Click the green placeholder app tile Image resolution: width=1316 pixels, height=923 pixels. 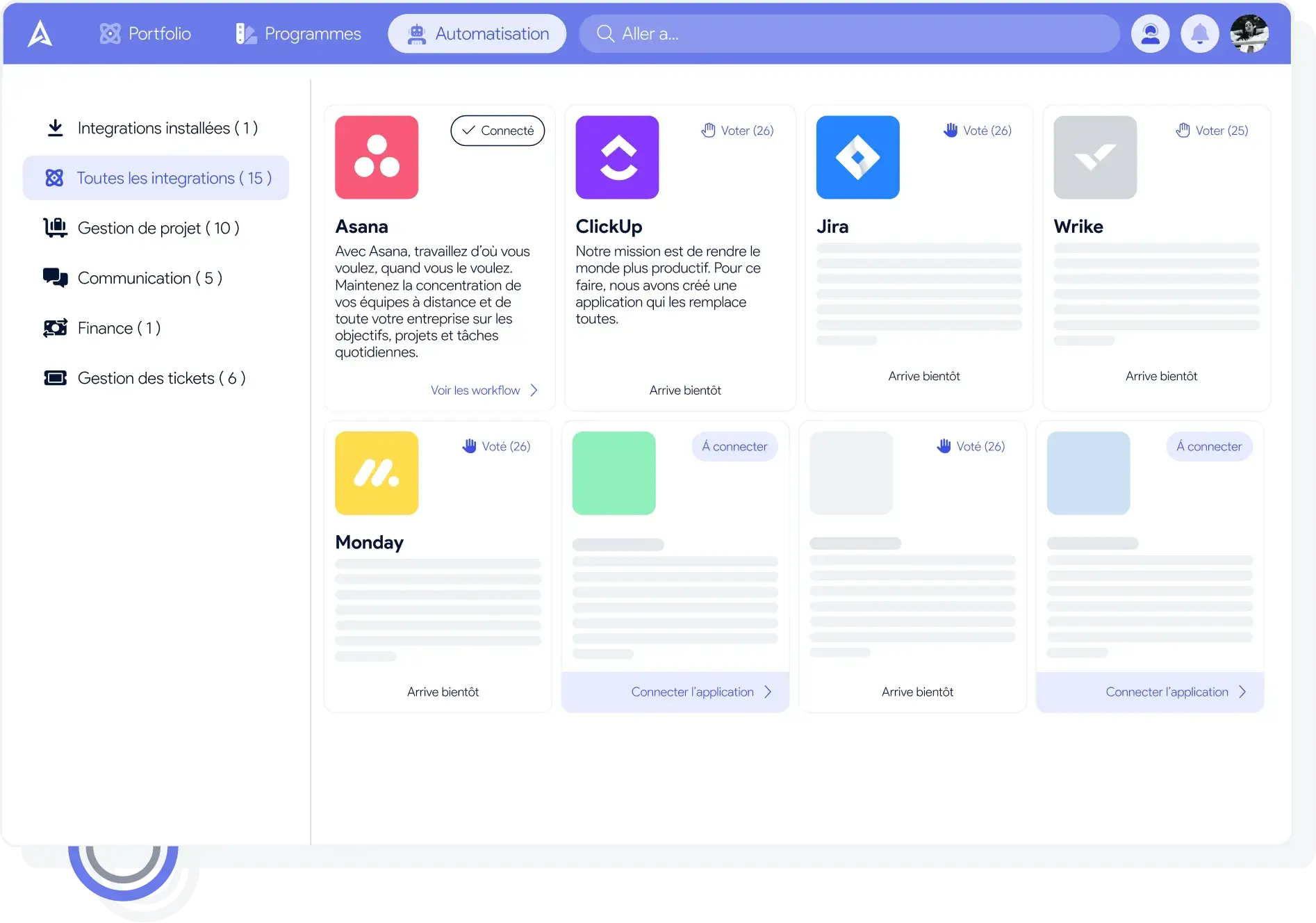point(614,473)
